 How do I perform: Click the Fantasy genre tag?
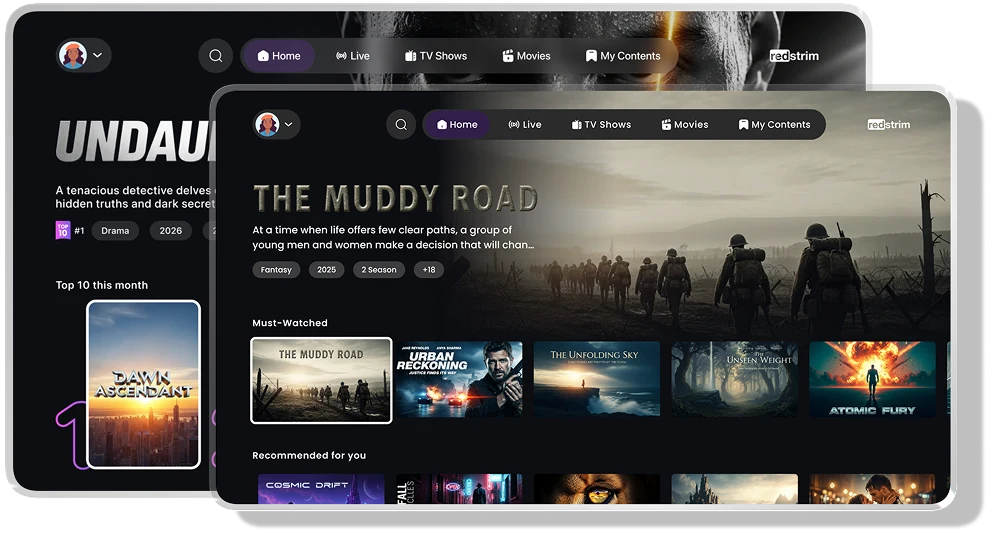[276, 270]
